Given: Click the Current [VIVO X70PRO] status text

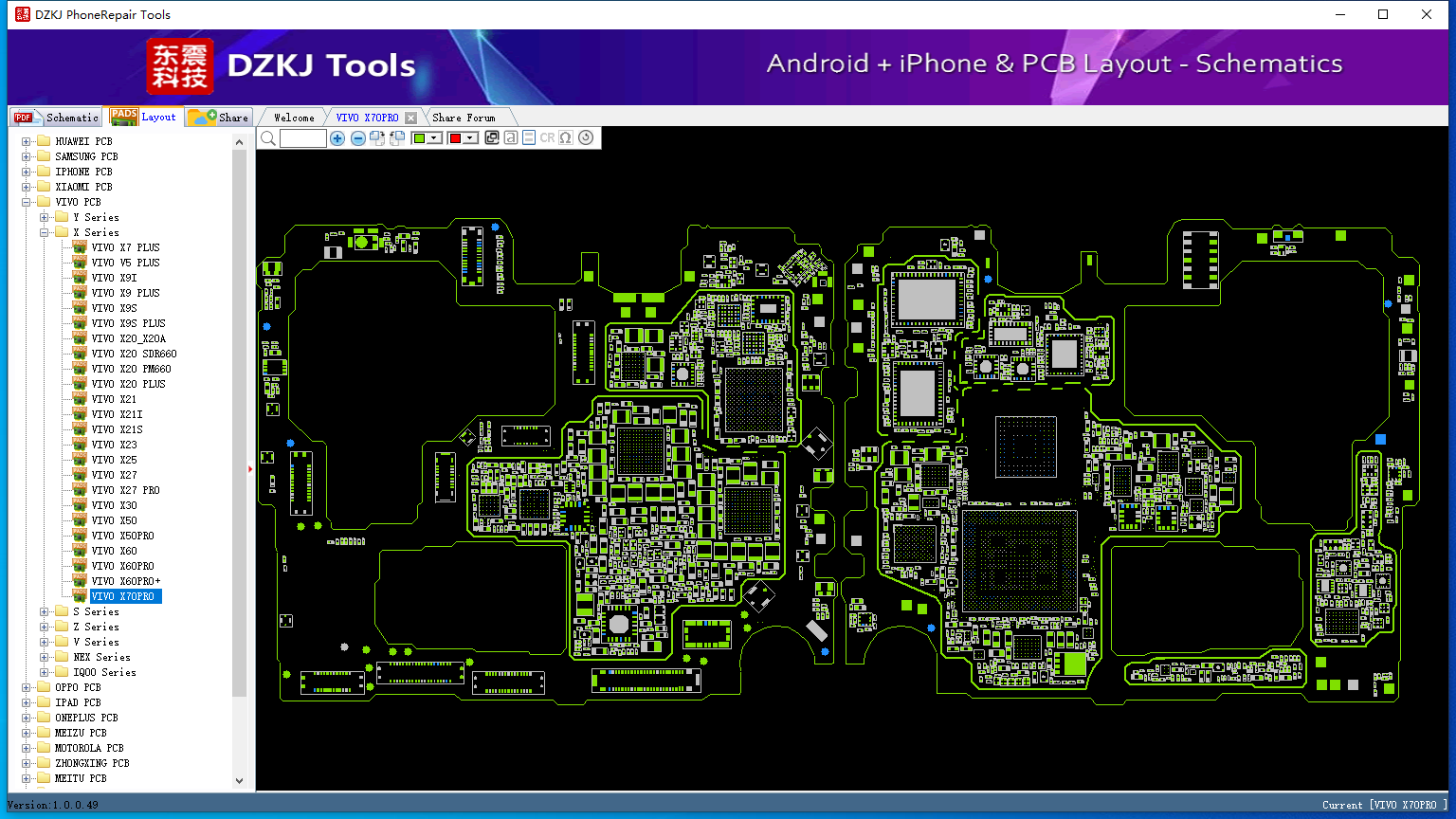Looking at the screenshot, I should (1385, 805).
